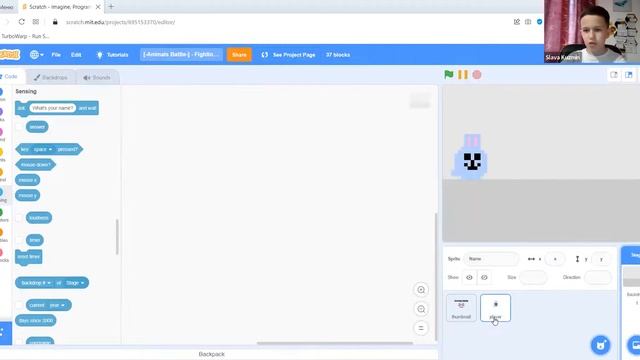Tick the loudness reporter checkbox
The image size is (640, 360).
(19, 218)
